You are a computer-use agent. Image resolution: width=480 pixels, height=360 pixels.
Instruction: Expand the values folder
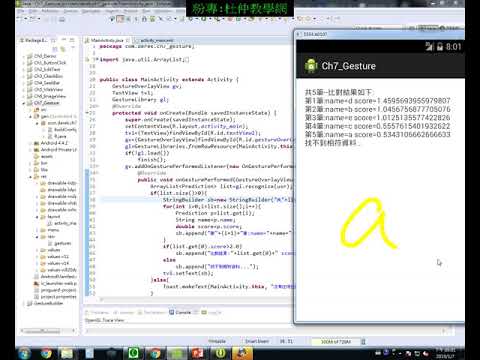pyautogui.click(x=37, y=250)
